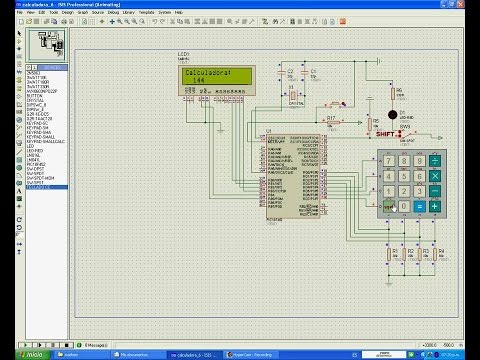Click the zoom in magnifier icon
Image resolution: width=480 pixels, height=360 pixels.
120,22
